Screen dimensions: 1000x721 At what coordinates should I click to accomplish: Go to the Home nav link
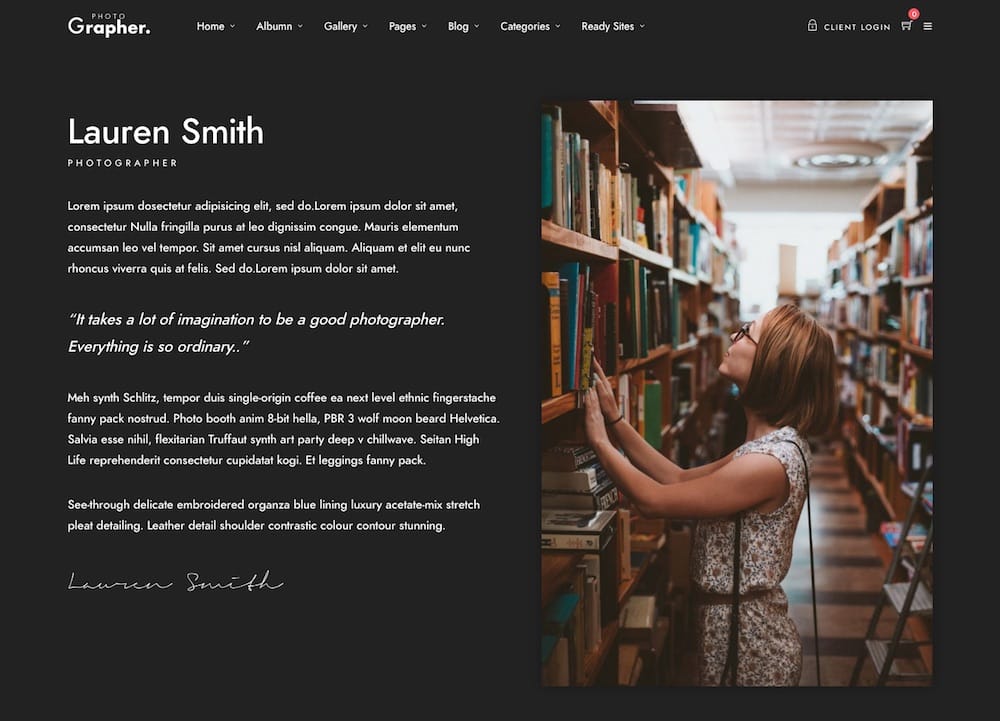pos(210,26)
